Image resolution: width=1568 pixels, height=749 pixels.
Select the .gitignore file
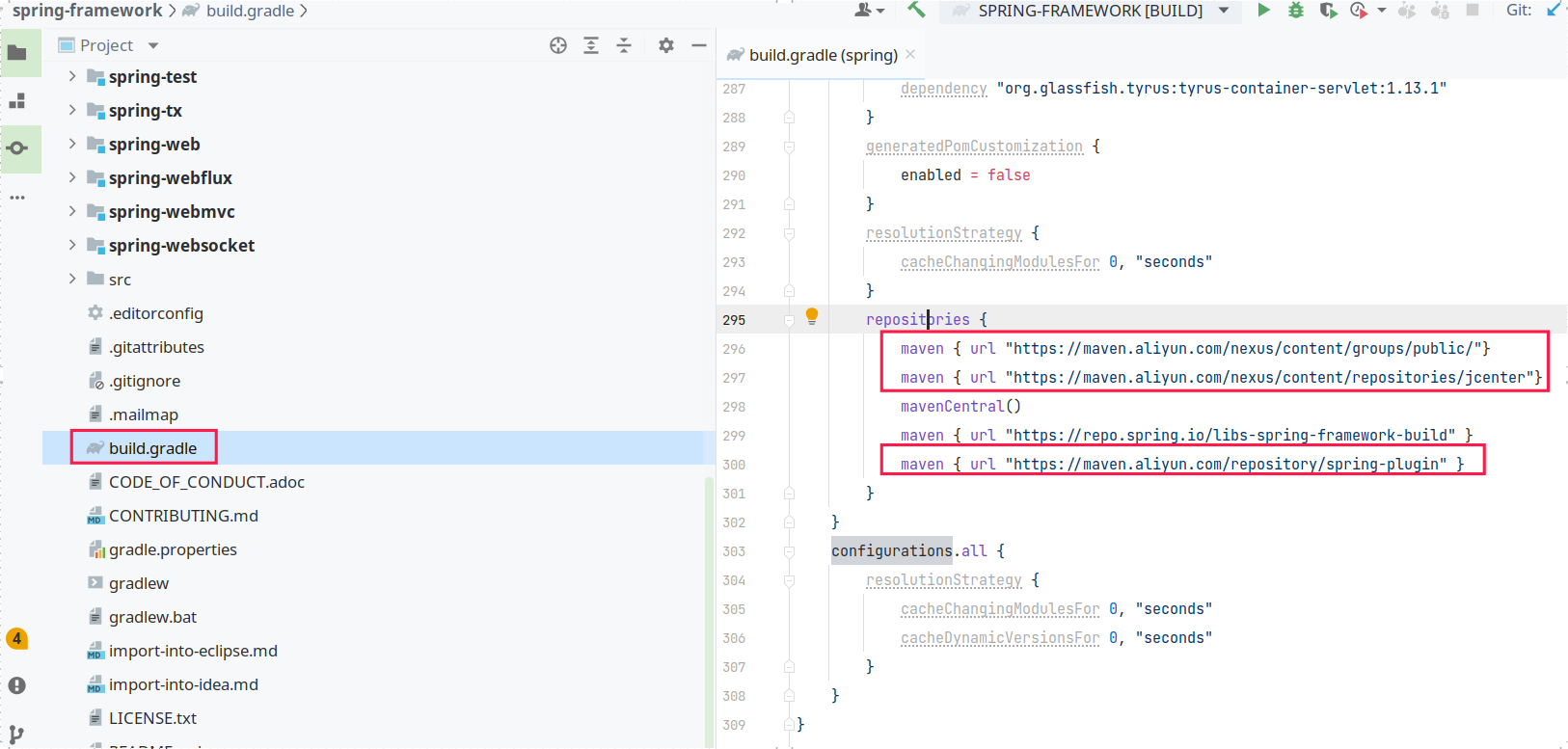[145, 381]
